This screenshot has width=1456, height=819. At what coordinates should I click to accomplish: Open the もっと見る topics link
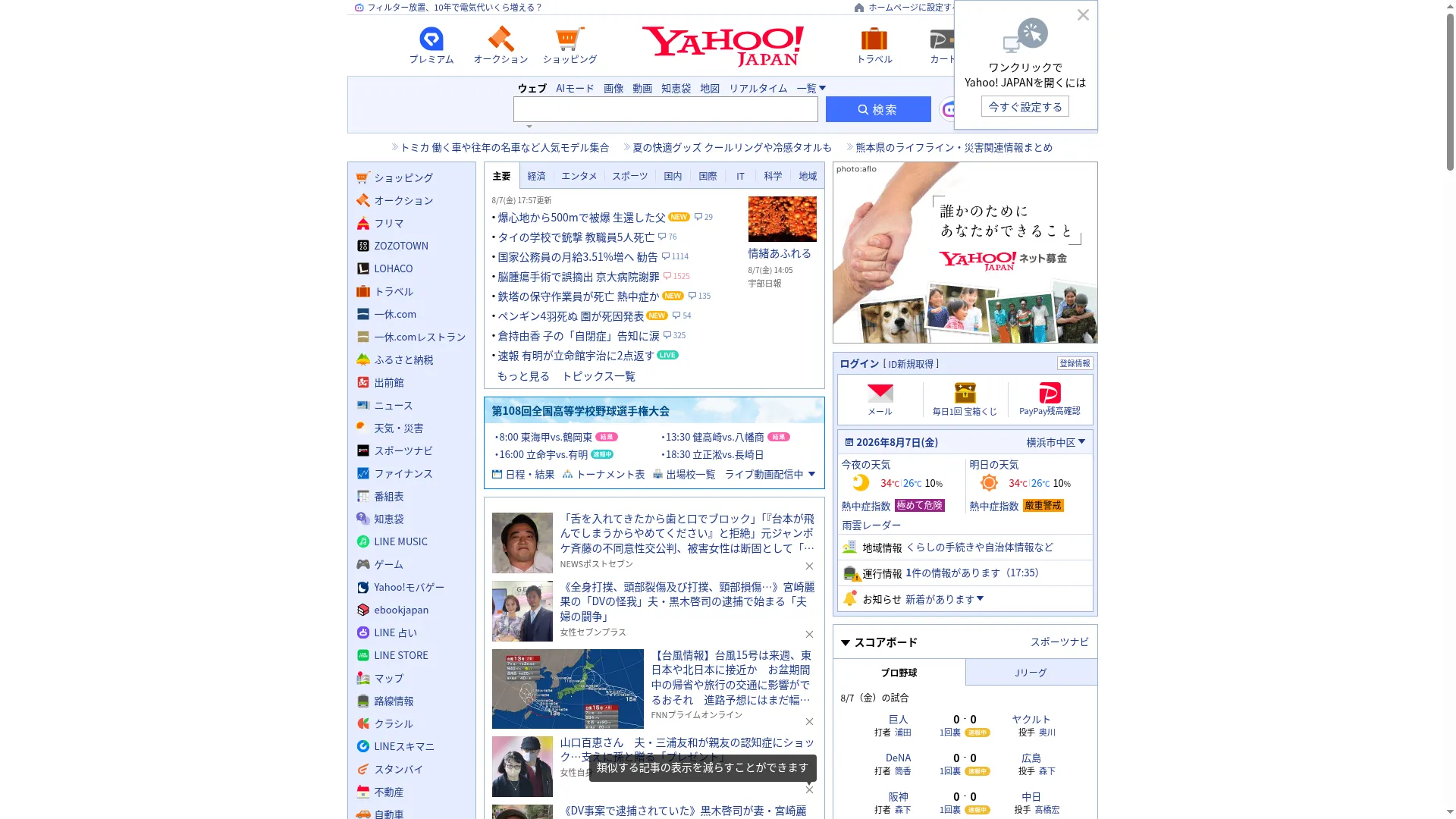coord(523,376)
